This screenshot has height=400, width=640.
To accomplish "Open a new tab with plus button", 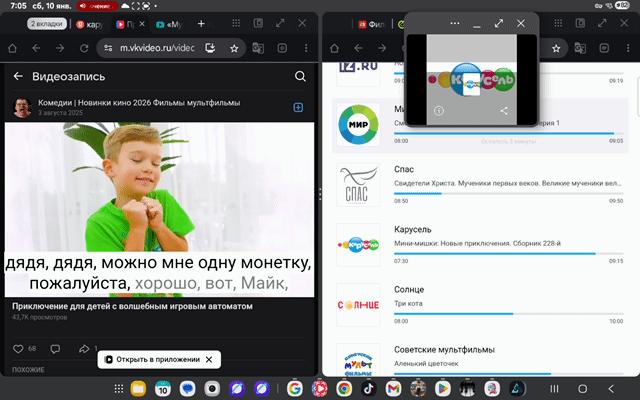I will (x=201, y=23).
